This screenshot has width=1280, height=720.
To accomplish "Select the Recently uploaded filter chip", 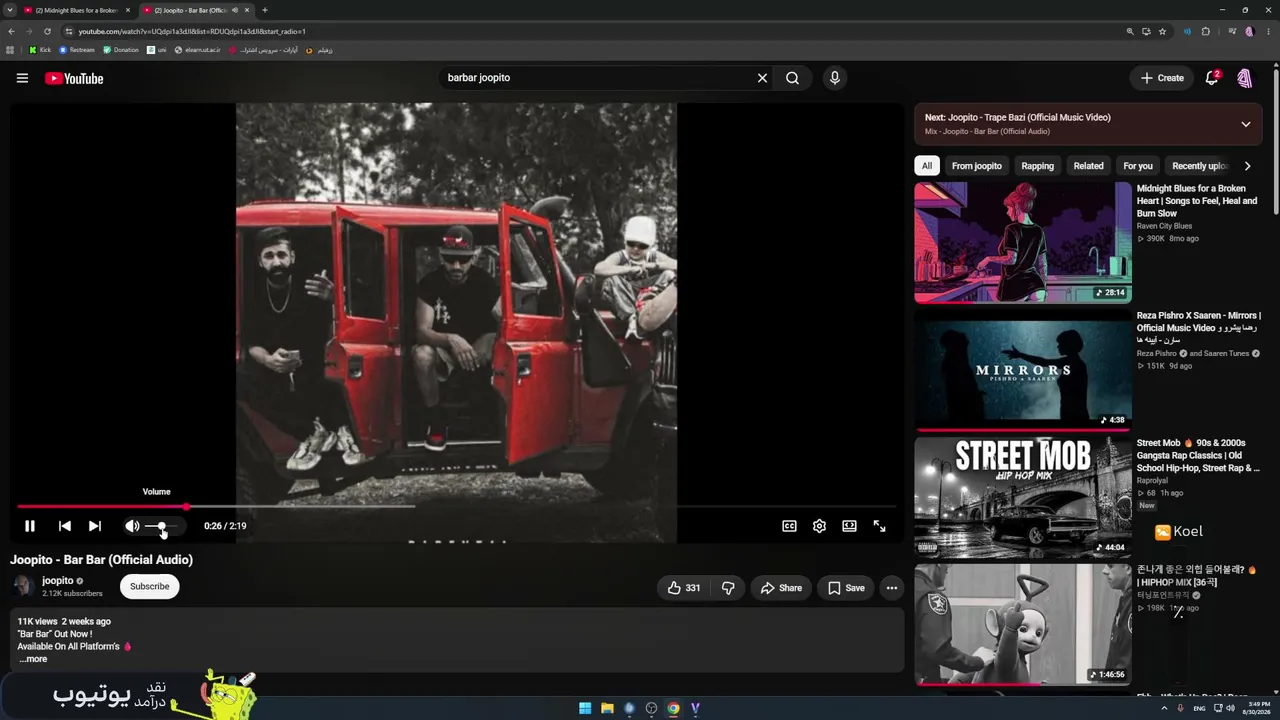I will coord(1200,166).
